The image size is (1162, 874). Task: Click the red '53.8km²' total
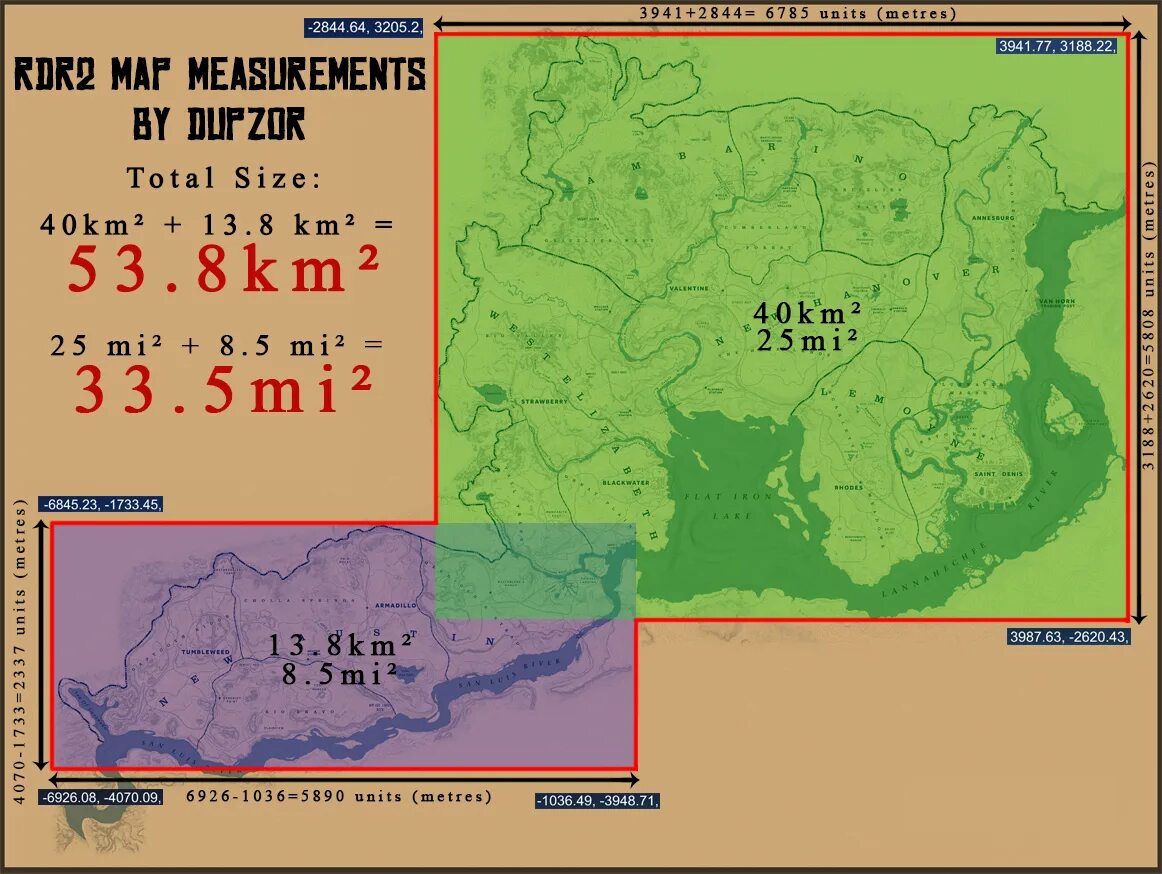[224, 269]
